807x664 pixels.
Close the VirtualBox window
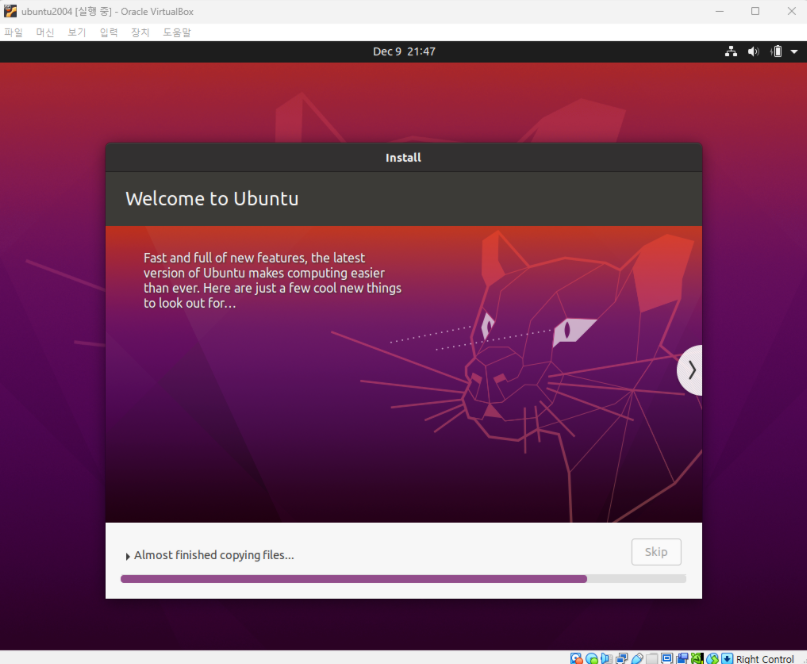click(x=792, y=11)
